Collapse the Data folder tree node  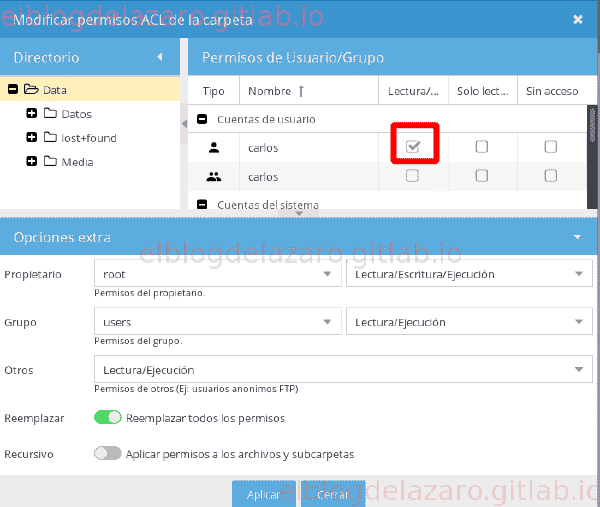13,90
